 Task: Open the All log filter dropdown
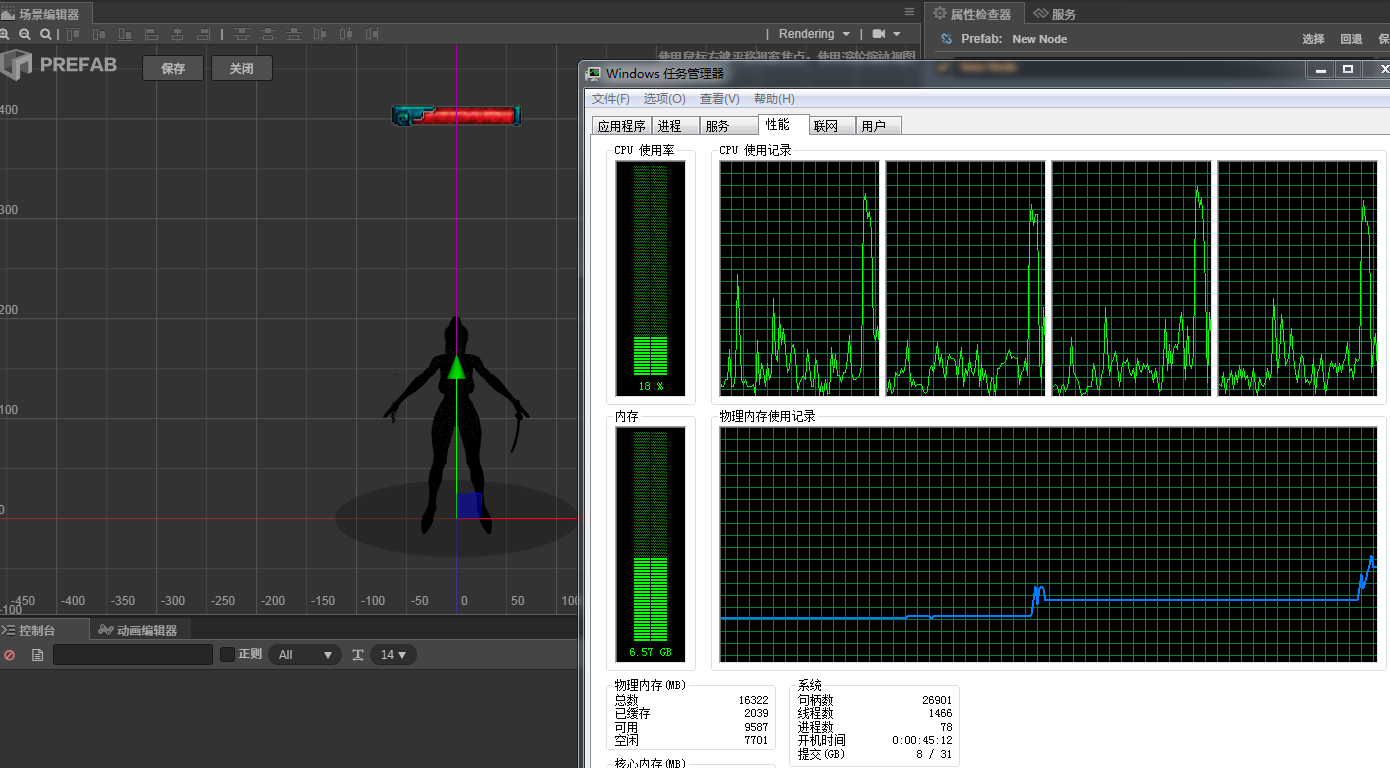305,655
